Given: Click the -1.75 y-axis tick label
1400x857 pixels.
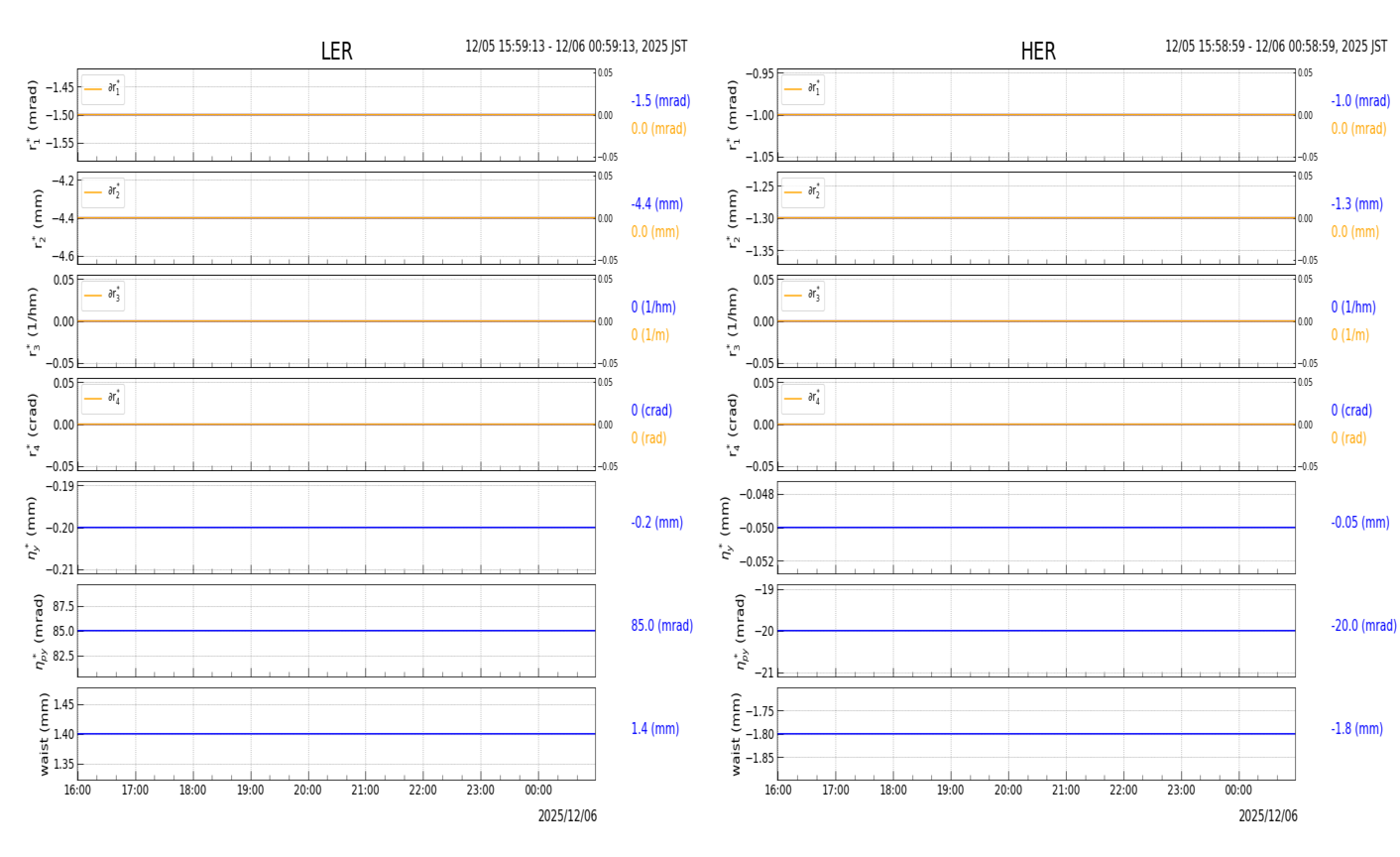Looking at the screenshot, I should pos(760,710).
